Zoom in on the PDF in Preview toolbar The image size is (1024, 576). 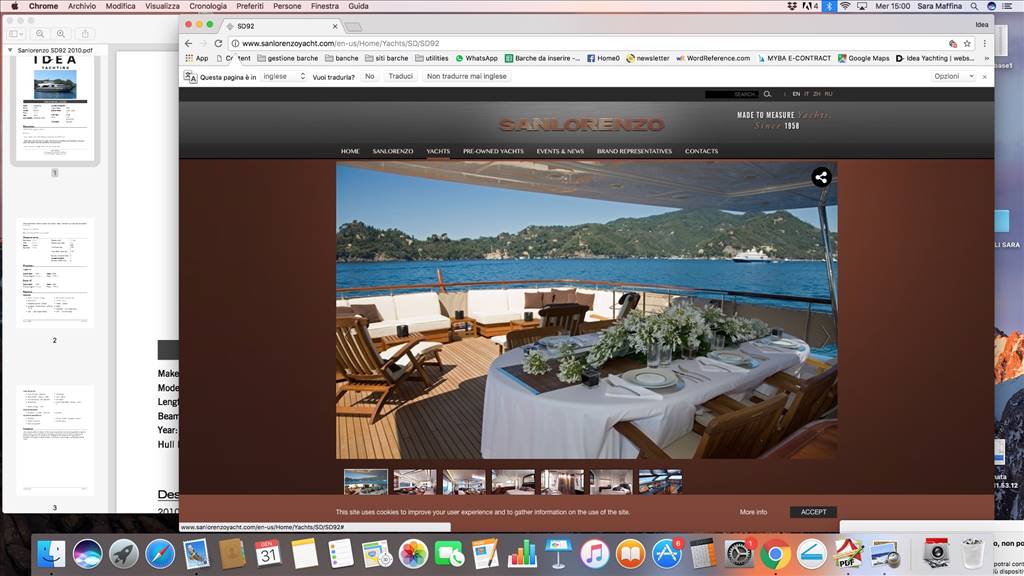pyautogui.click(x=61, y=33)
